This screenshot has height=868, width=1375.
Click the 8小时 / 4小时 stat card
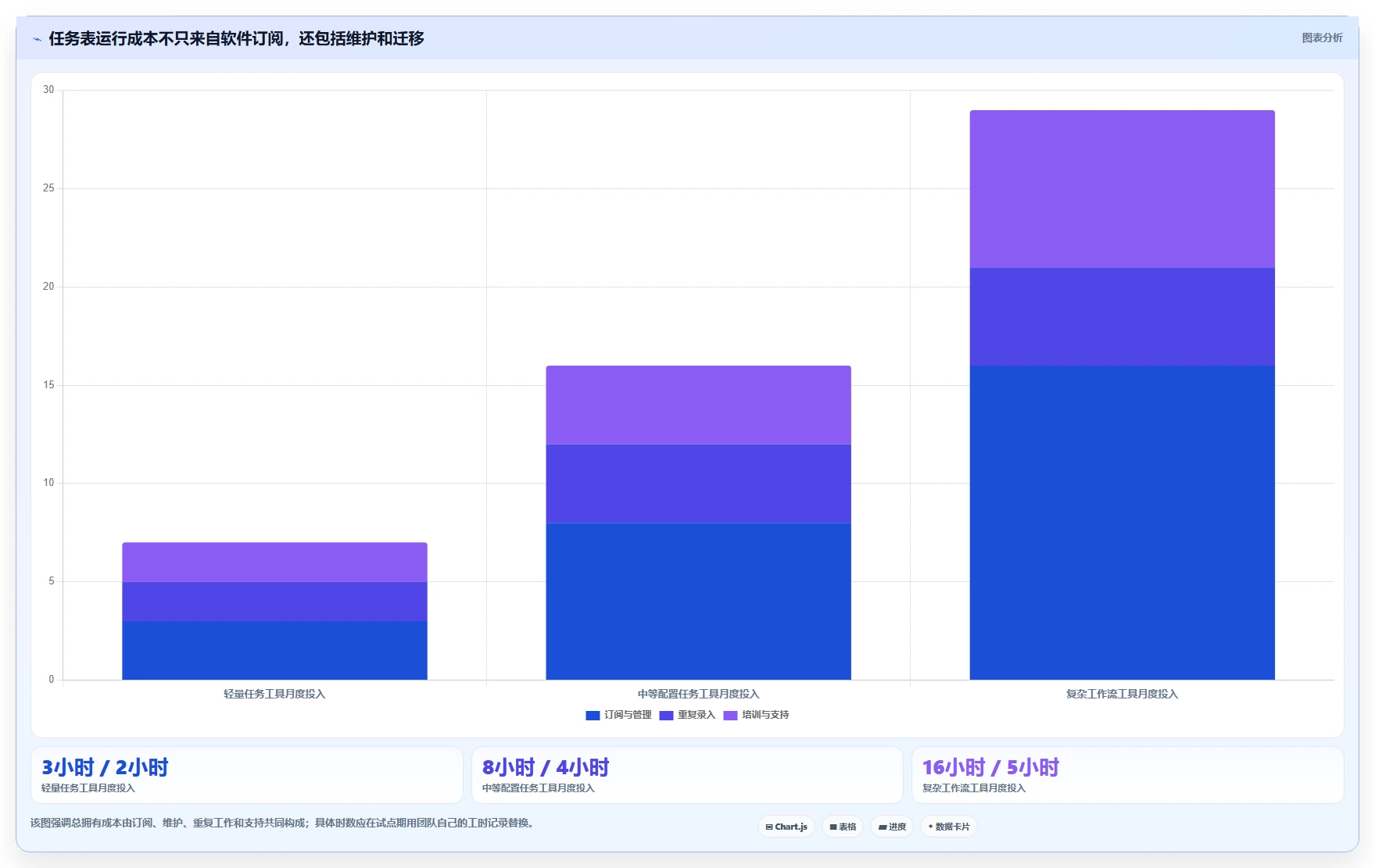click(687, 775)
